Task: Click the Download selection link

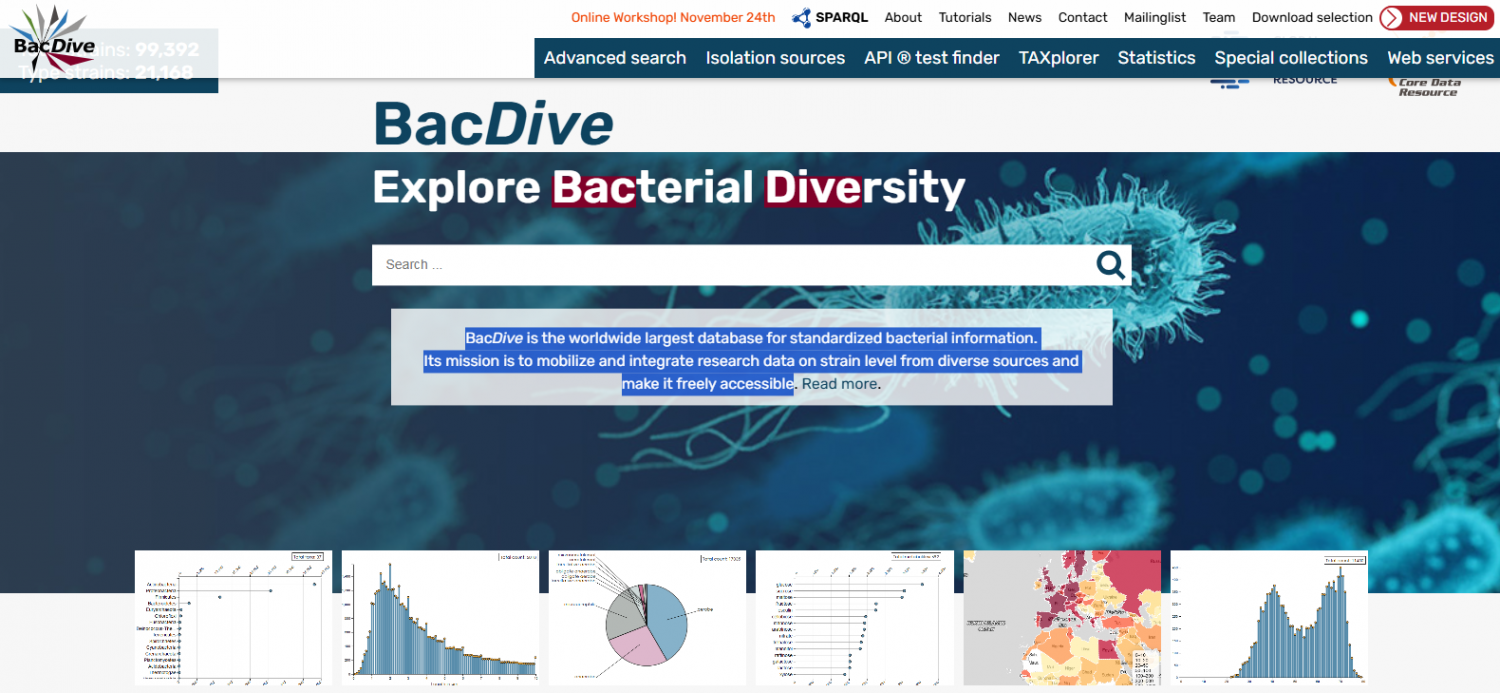Action: [x=1312, y=18]
